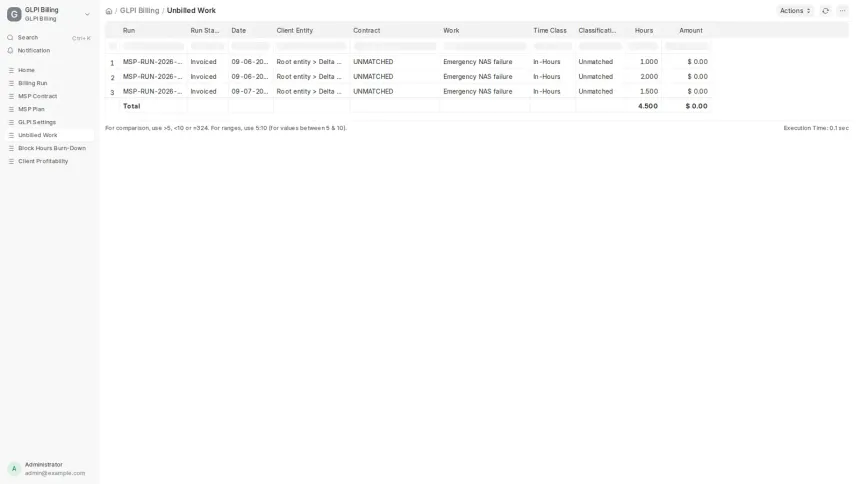
Task: Click the Hours column header
Action: click(644, 31)
